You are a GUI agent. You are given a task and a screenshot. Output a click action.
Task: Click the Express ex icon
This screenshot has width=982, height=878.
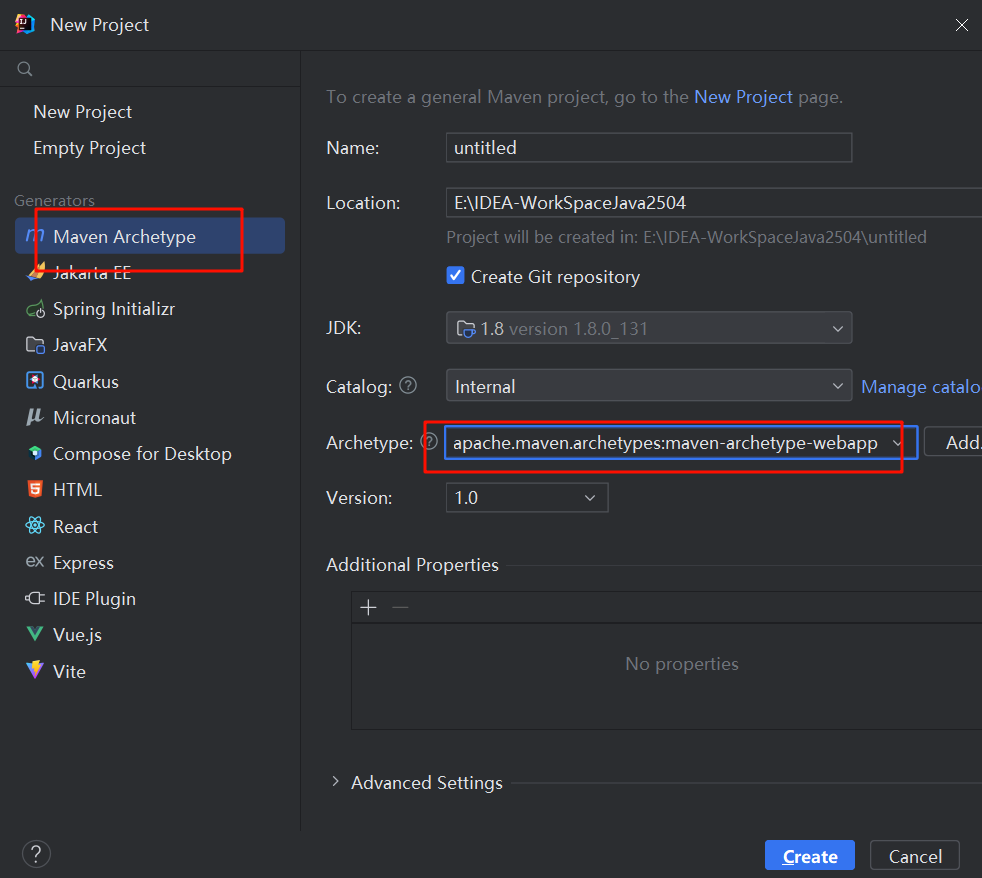[x=34, y=562]
